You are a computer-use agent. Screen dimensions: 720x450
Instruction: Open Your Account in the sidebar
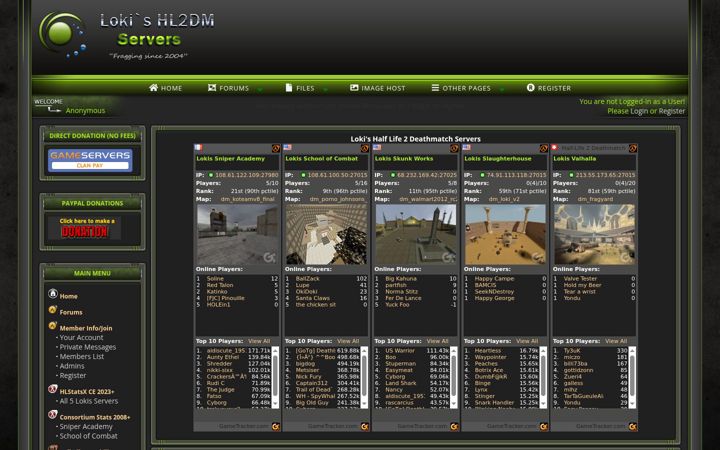click(81, 338)
